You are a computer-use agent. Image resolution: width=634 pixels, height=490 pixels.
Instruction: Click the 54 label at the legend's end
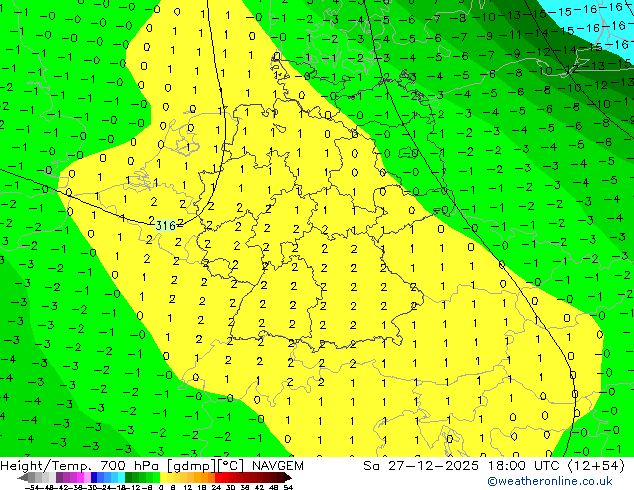[x=288, y=488]
